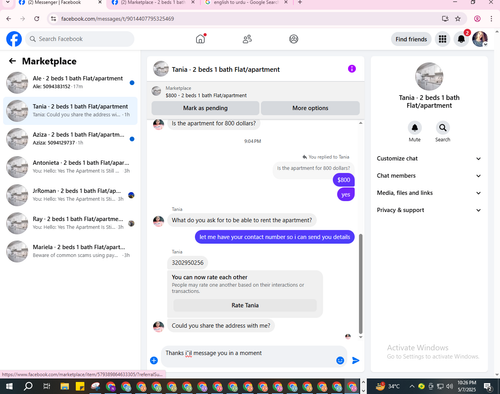This screenshot has width=500, height=394.
Task: Open a new browser tab
Action: click(300, 2)
